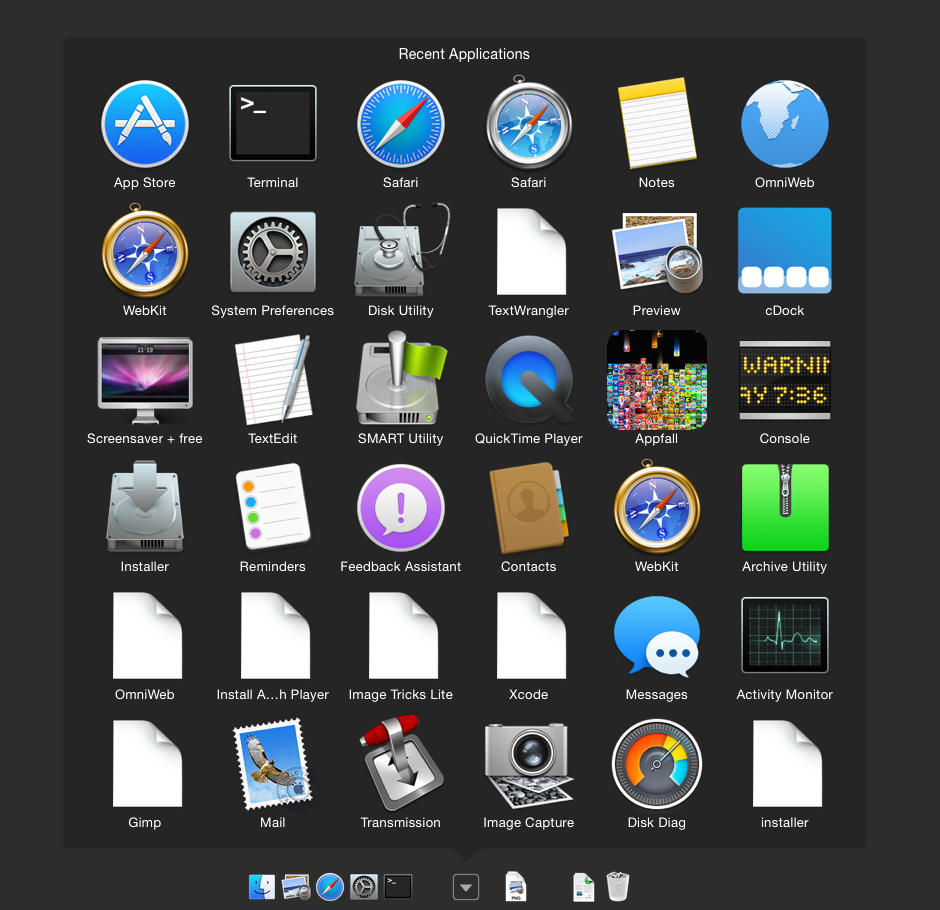Open lowercase installer with the blank document icon
940x910 pixels.
pos(788,764)
